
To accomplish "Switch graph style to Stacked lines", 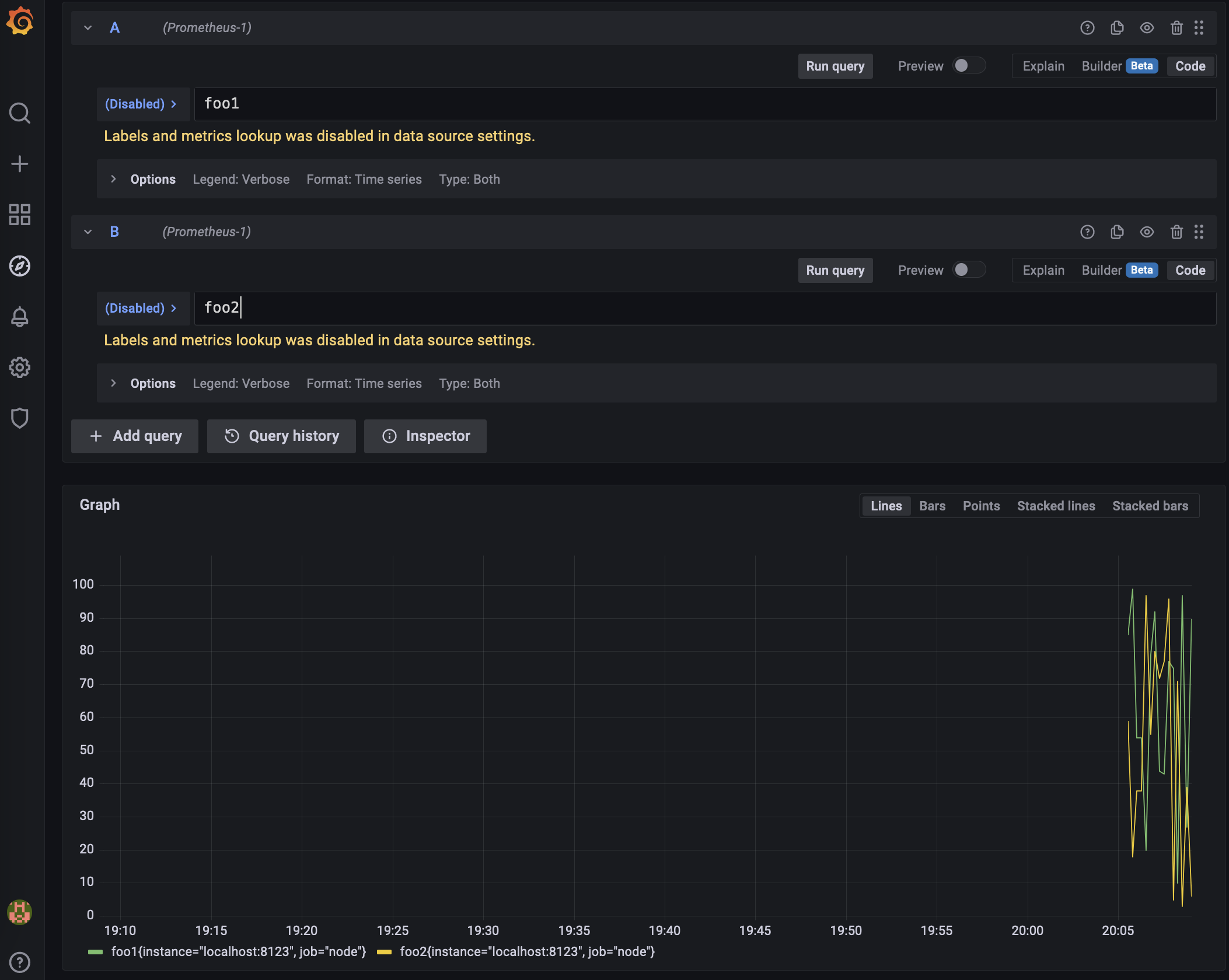I will [x=1056, y=506].
